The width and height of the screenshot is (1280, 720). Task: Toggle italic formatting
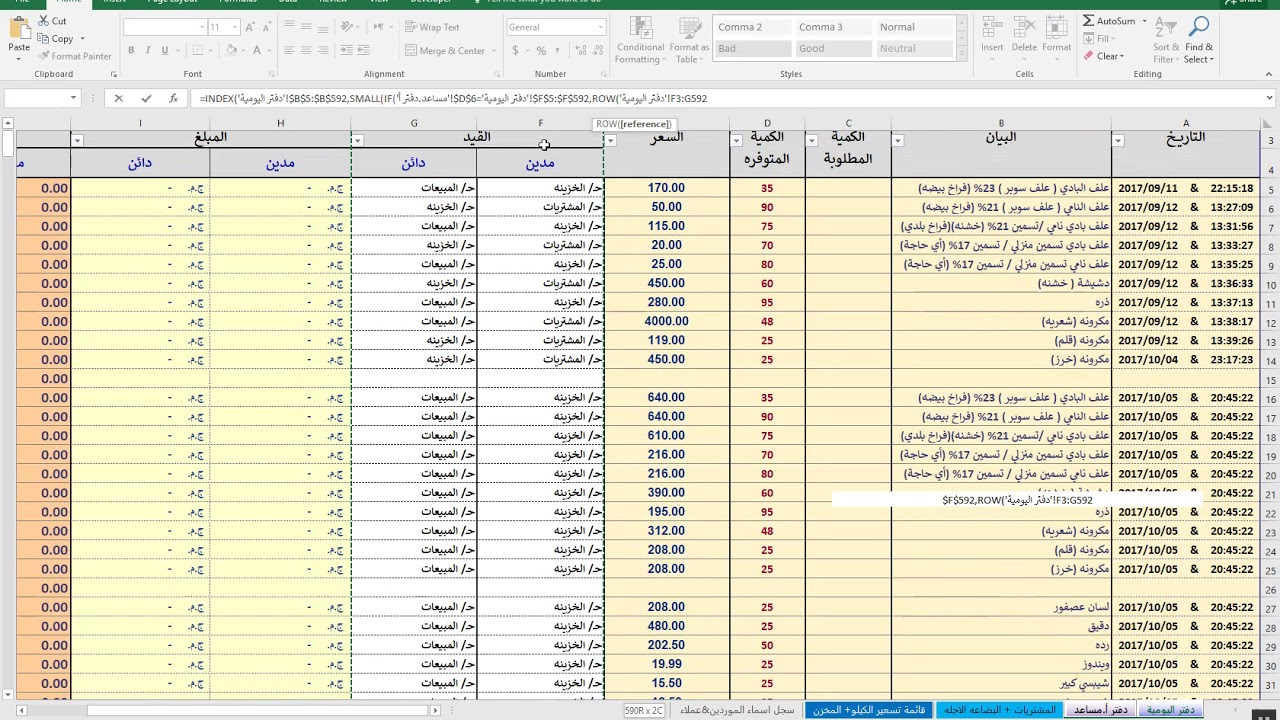[147, 51]
